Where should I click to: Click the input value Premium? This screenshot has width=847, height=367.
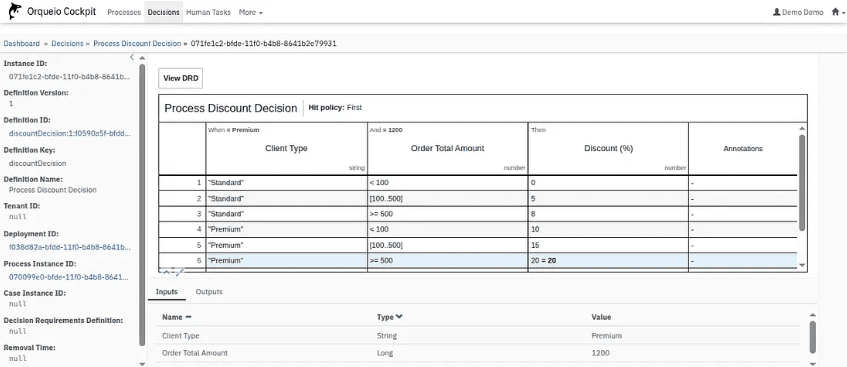607,336
